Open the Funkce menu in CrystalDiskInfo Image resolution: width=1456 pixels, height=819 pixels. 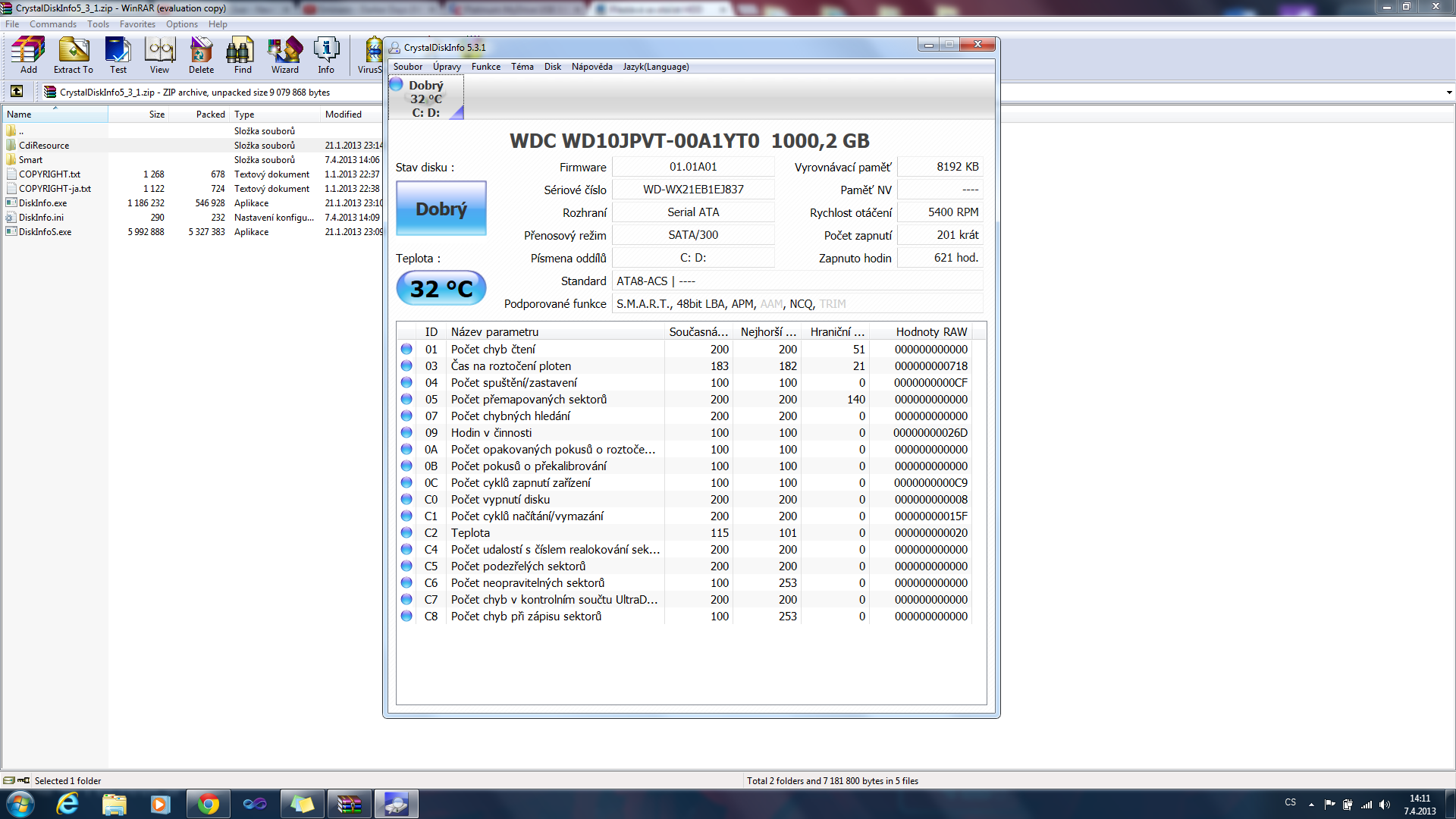[x=485, y=67]
